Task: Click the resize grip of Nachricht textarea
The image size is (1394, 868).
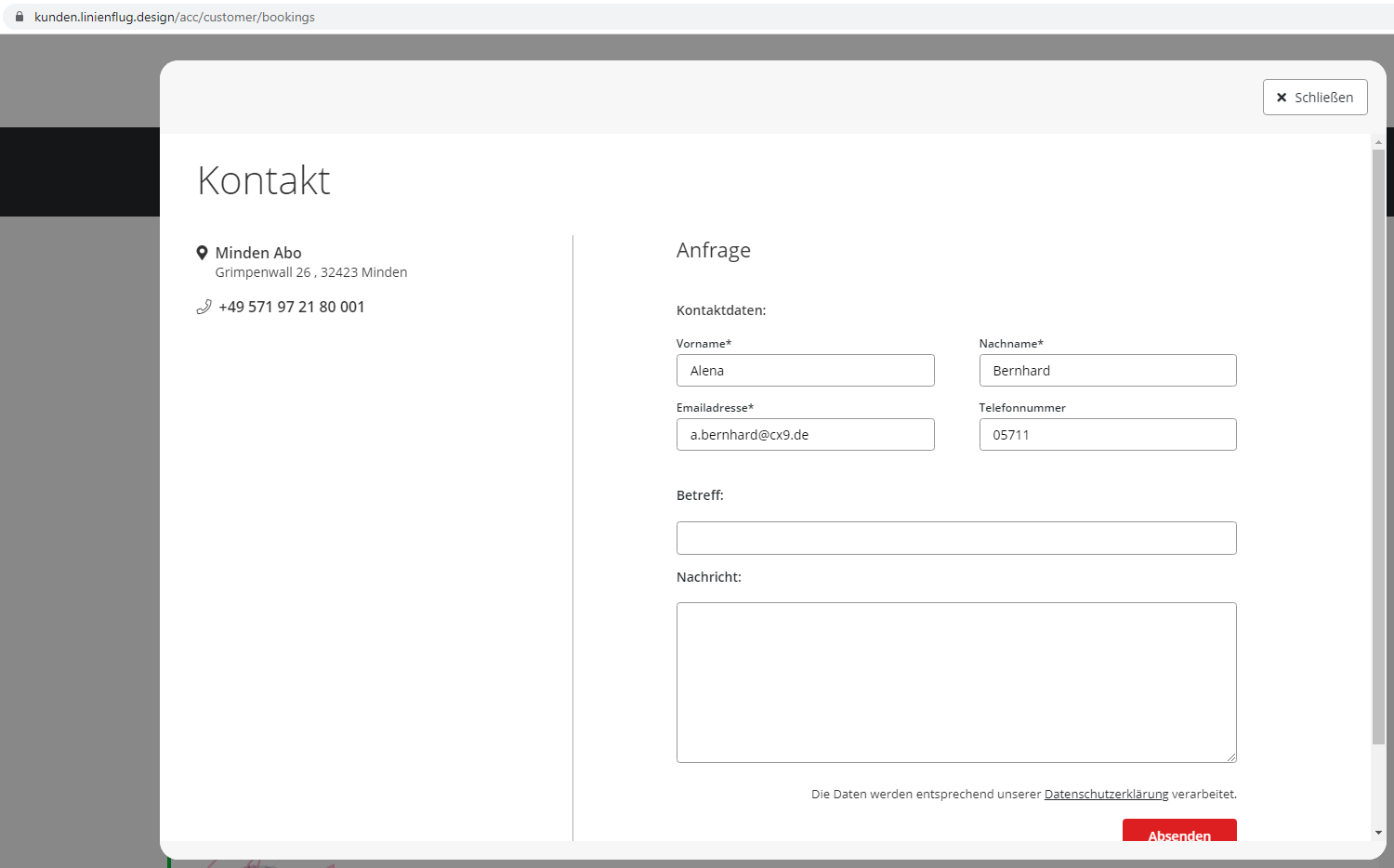Action: [1231, 757]
